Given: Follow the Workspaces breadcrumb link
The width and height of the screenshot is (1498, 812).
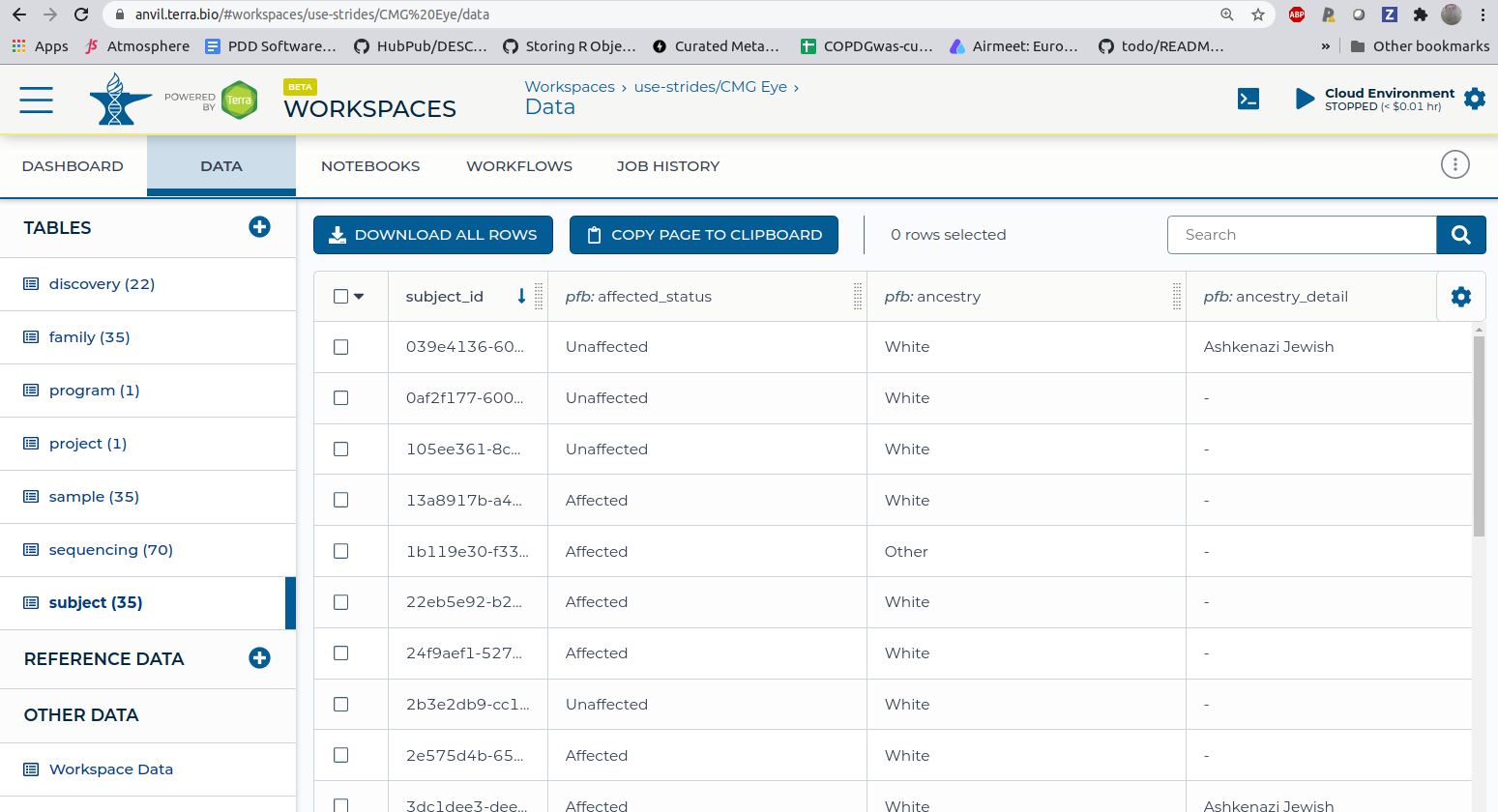Looking at the screenshot, I should (570, 87).
